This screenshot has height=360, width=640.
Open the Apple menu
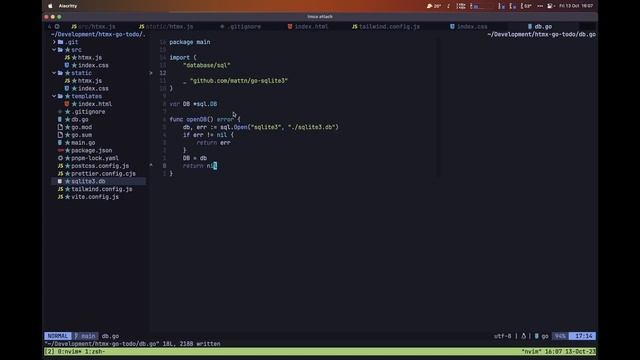click(x=50, y=6)
